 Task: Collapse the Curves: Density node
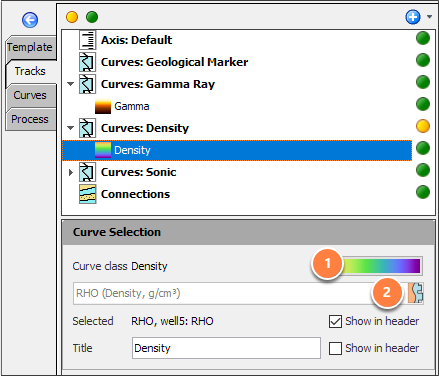coord(70,128)
